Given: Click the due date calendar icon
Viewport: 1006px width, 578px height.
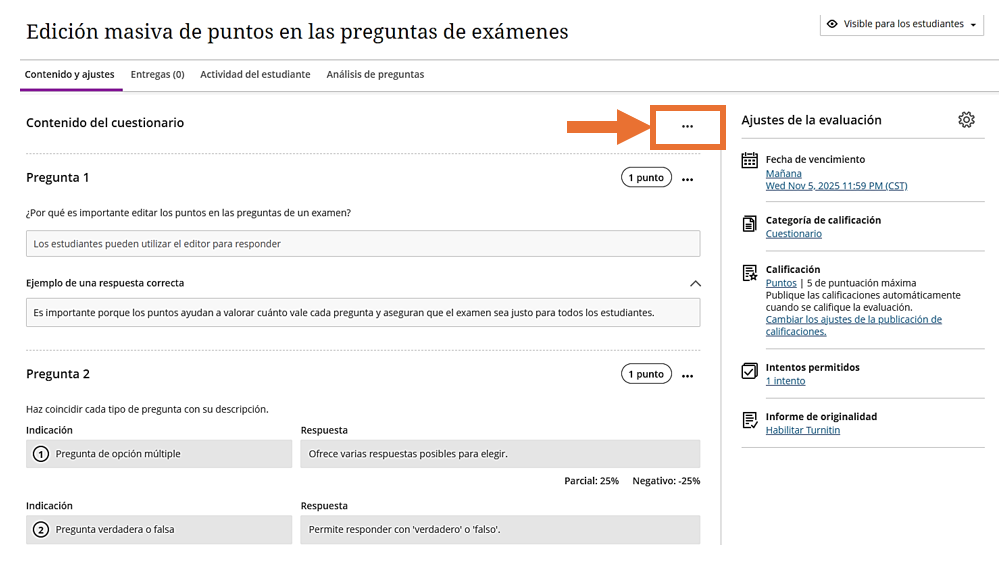Looking at the screenshot, I should pyautogui.click(x=750, y=161).
